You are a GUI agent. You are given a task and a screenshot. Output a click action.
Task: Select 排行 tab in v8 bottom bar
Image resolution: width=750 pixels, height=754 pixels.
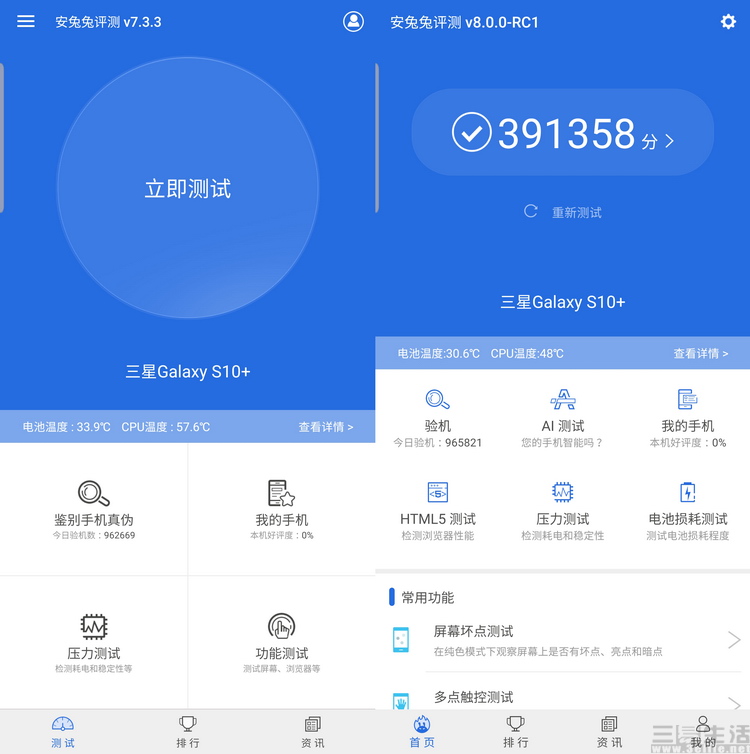pos(515,732)
